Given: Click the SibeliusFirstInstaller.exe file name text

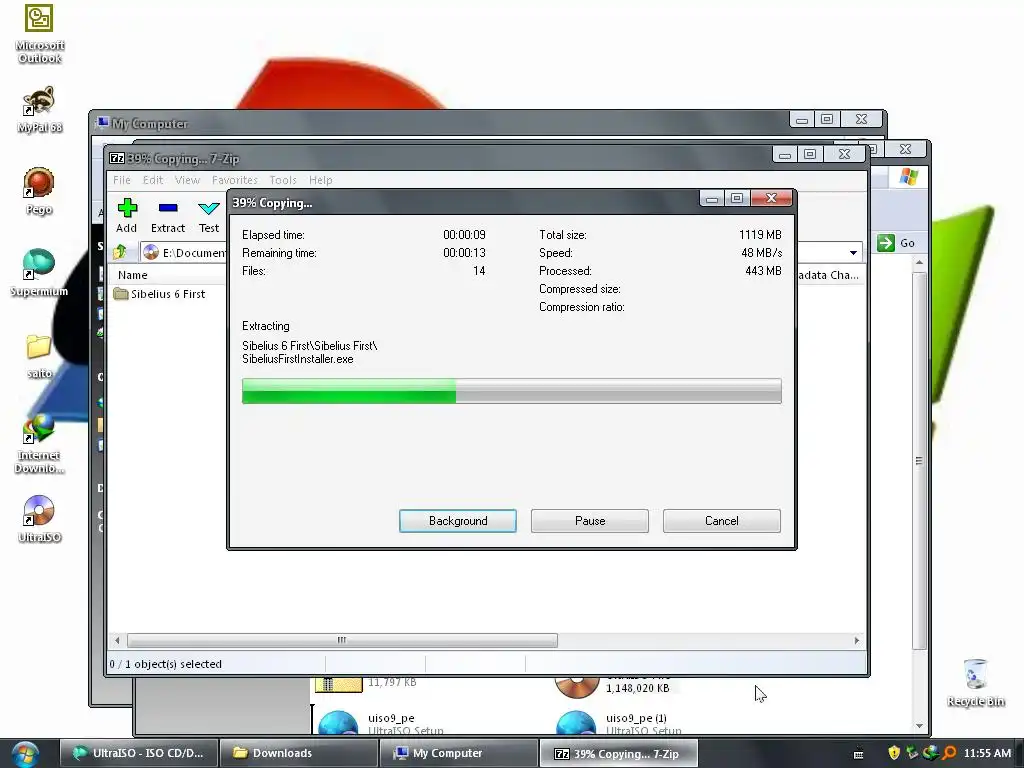Looking at the screenshot, I should tap(298, 359).
